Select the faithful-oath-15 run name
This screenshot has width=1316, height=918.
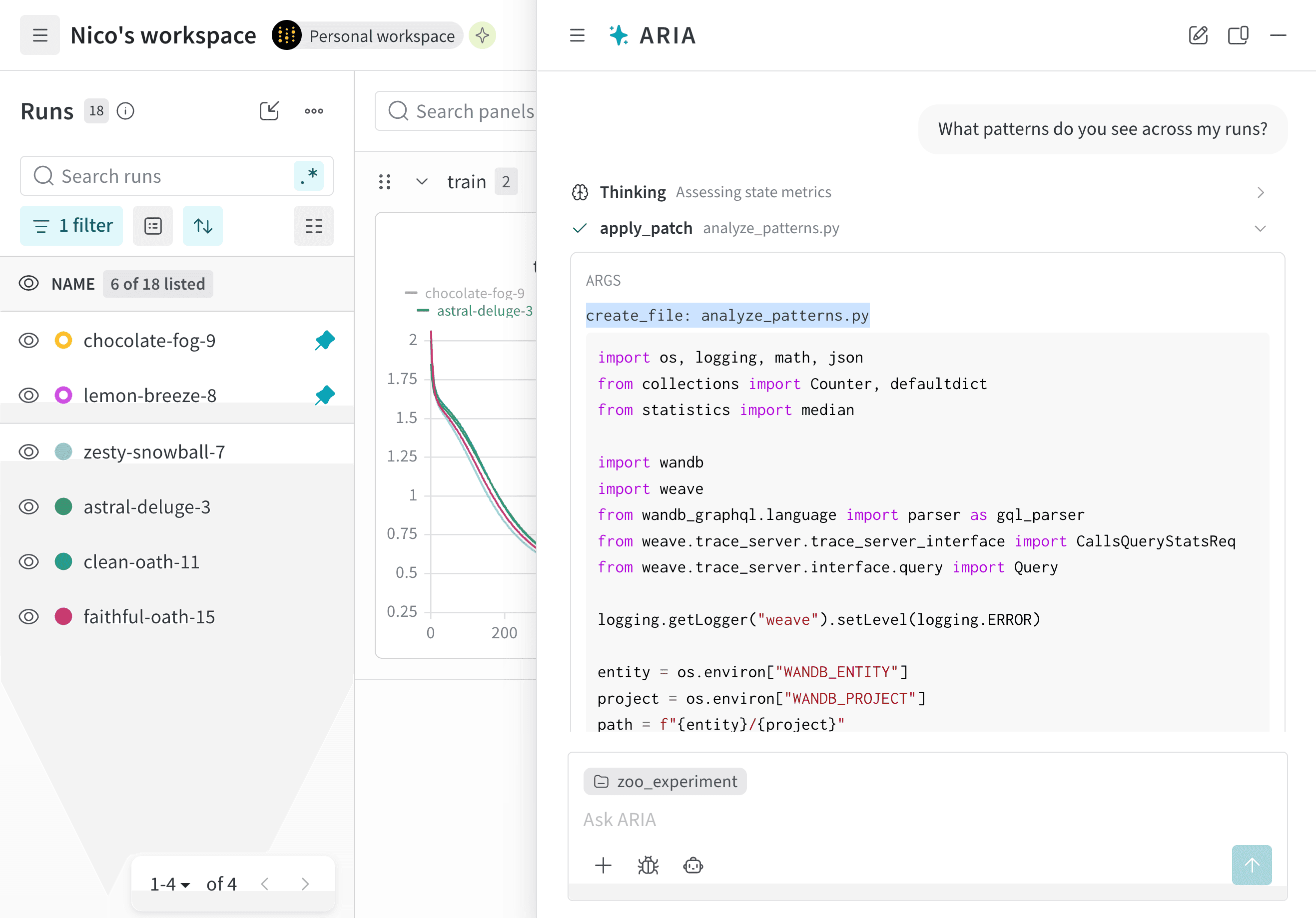tap(149, 617)
